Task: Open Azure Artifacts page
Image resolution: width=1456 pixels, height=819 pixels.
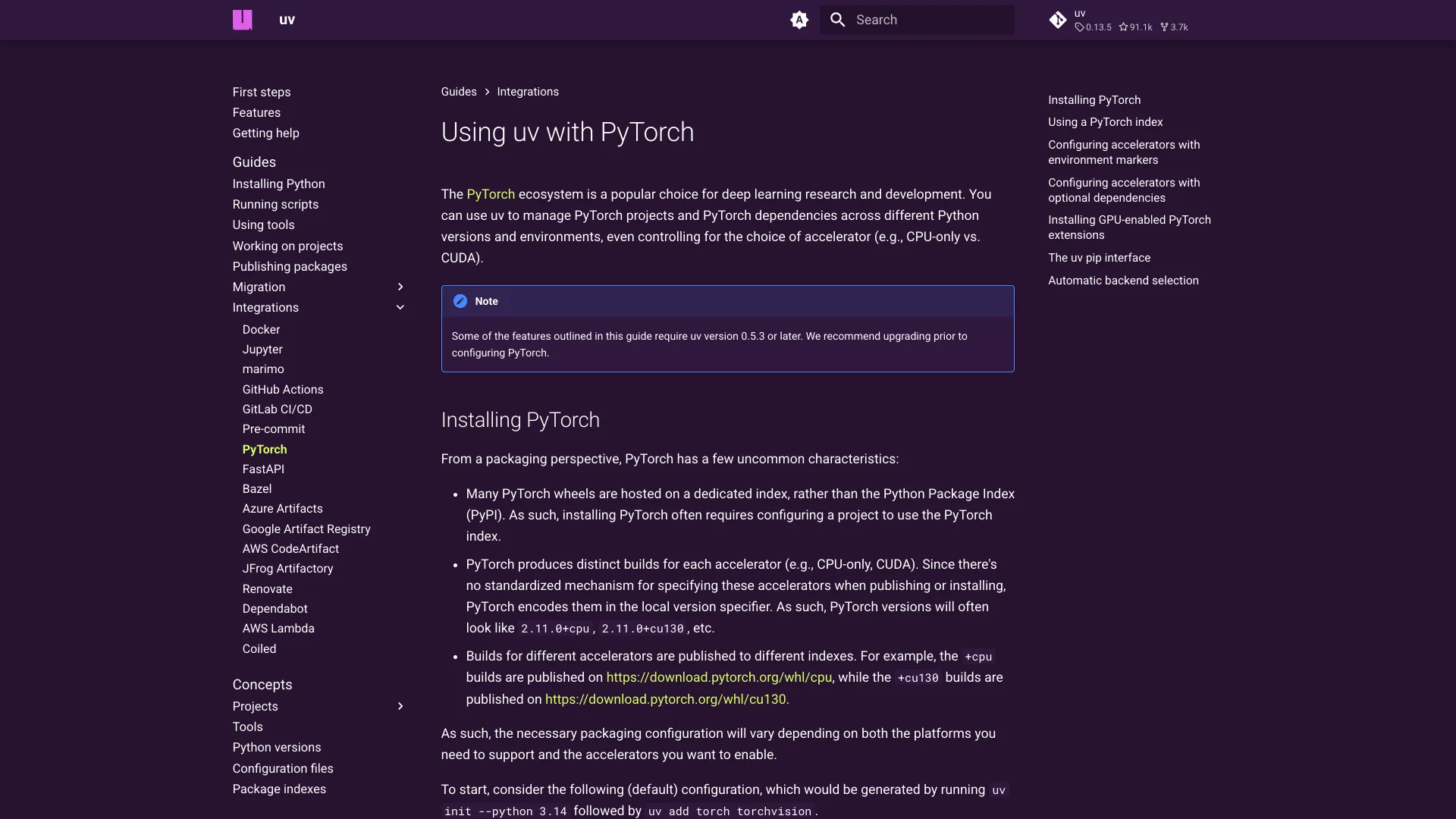Action: tap(283, 508)
